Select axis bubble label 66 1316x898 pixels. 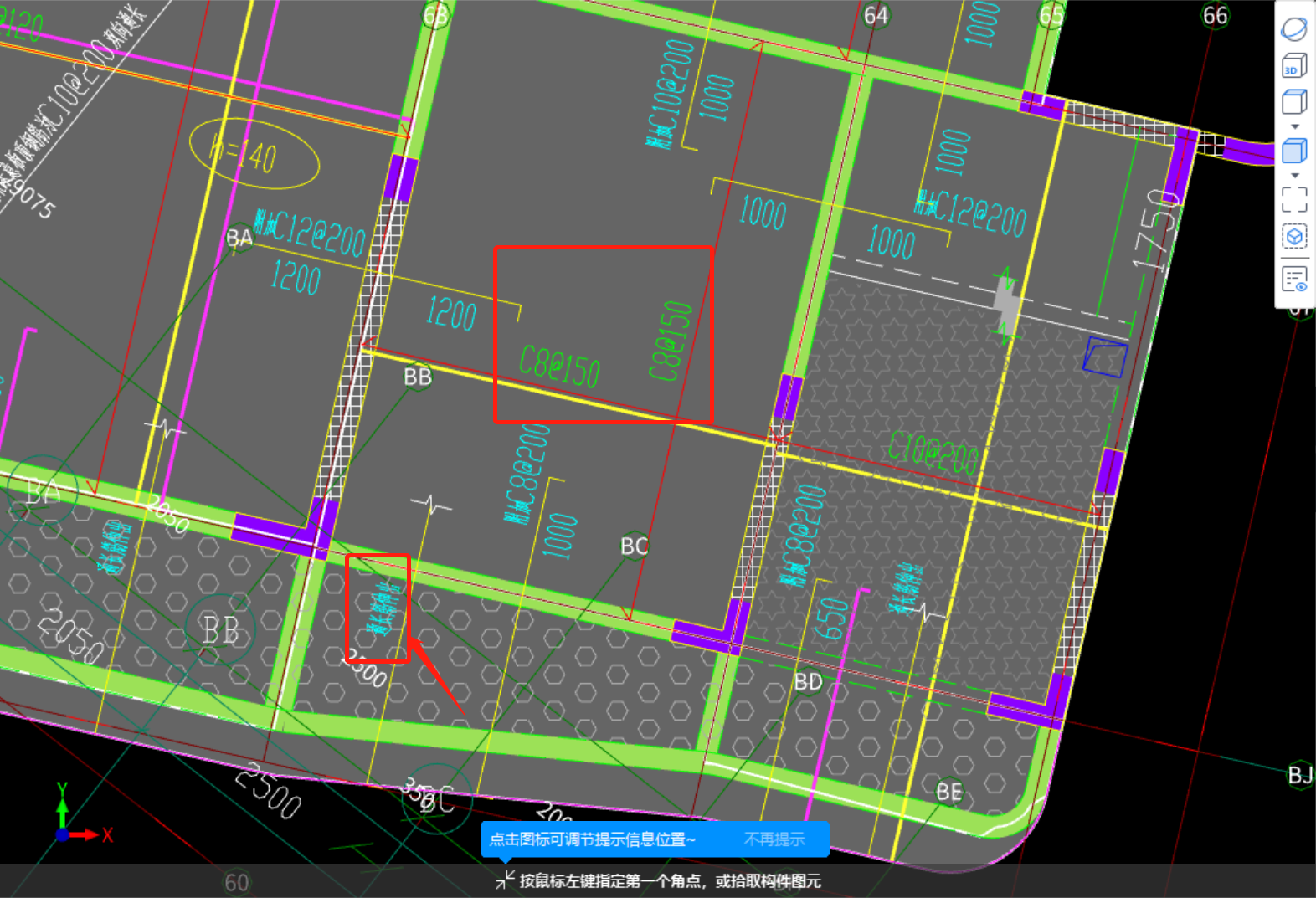pos(1215,15)
